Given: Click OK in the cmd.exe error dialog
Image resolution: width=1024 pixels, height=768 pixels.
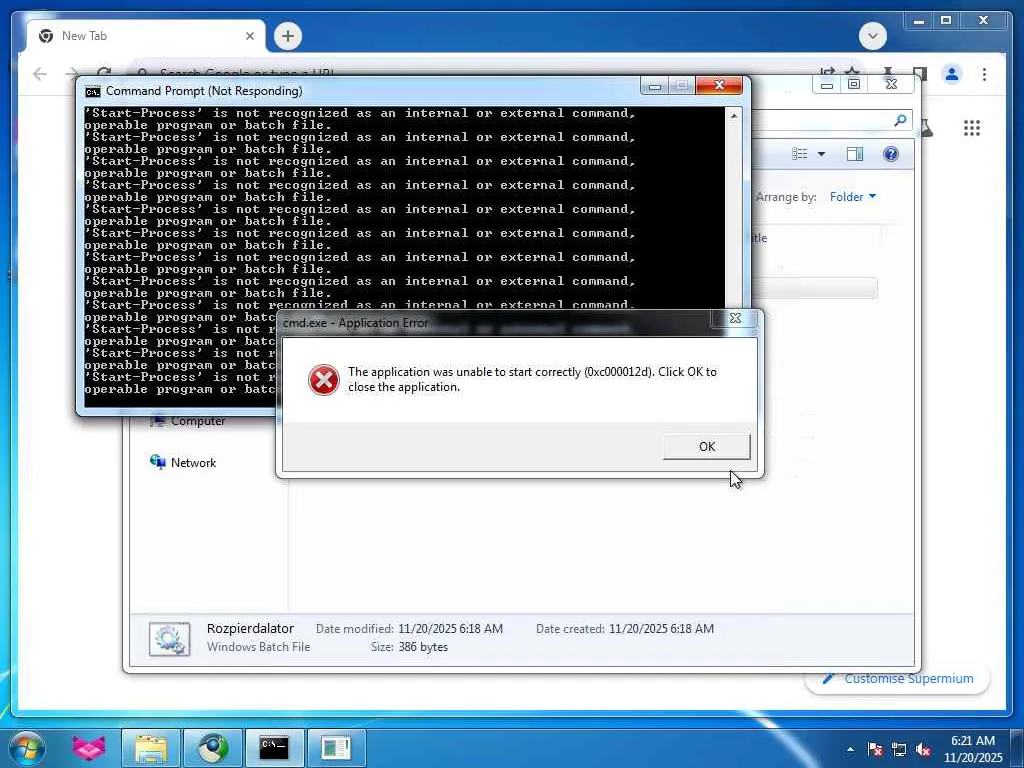Looking at the screenshot, I should pyautogui.click(x=707, y=447).
